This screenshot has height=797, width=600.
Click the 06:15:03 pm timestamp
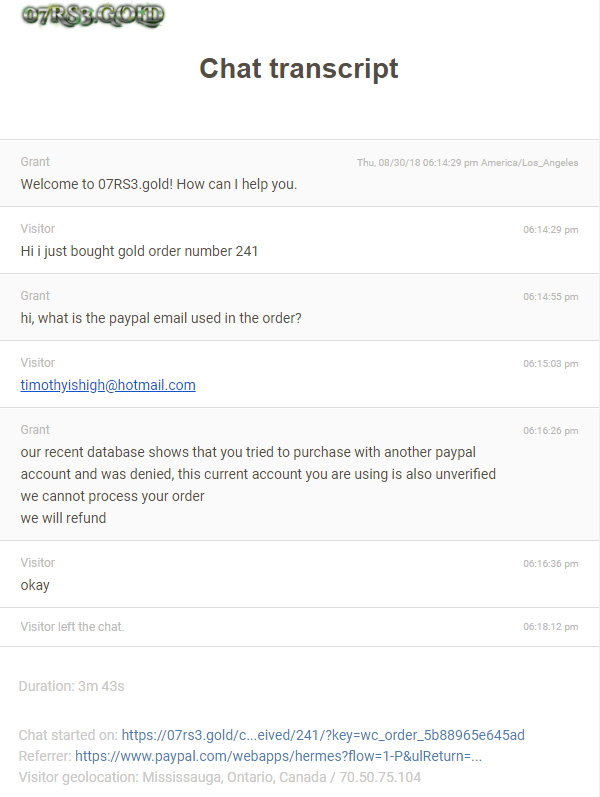click(551, 364)
